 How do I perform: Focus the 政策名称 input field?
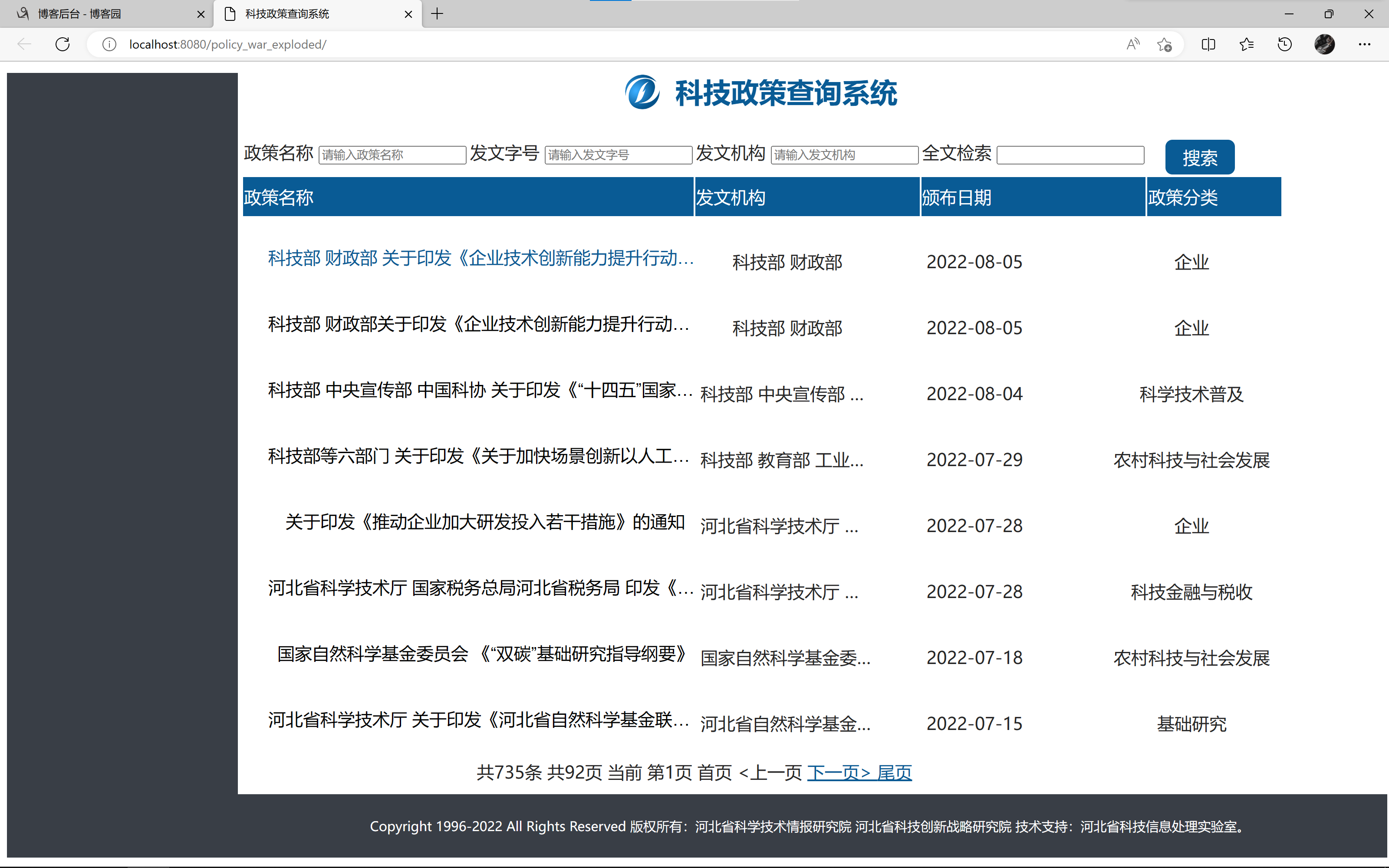(392, 155)
